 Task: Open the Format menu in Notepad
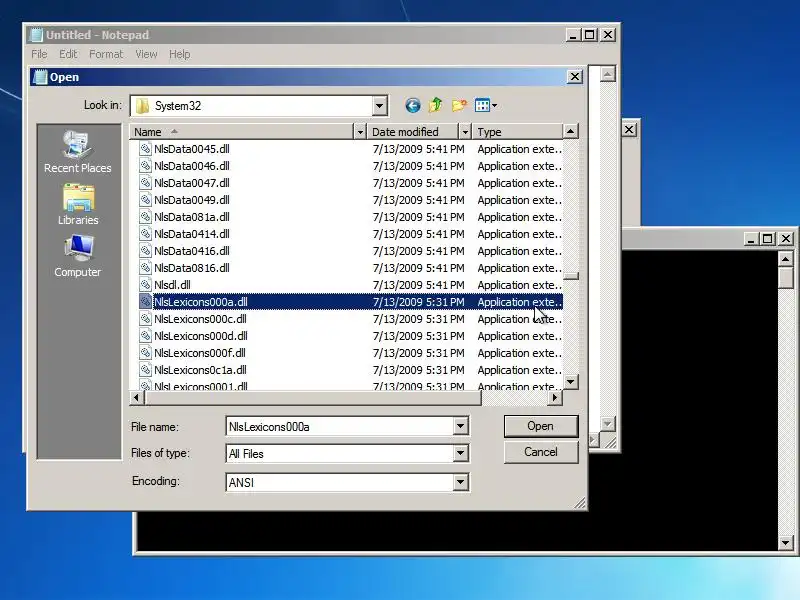(106, 54)
